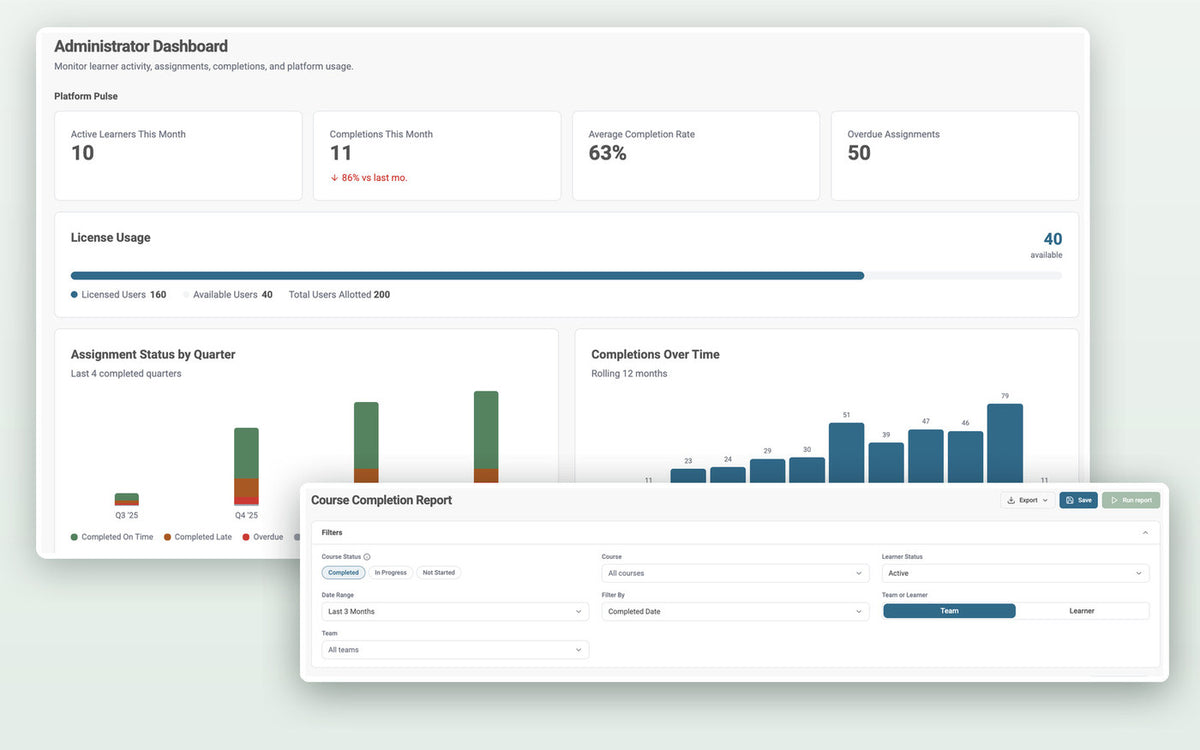Click the completions bar labeled 39
The width and height of the screenshot is (1200, 750).
886,463
